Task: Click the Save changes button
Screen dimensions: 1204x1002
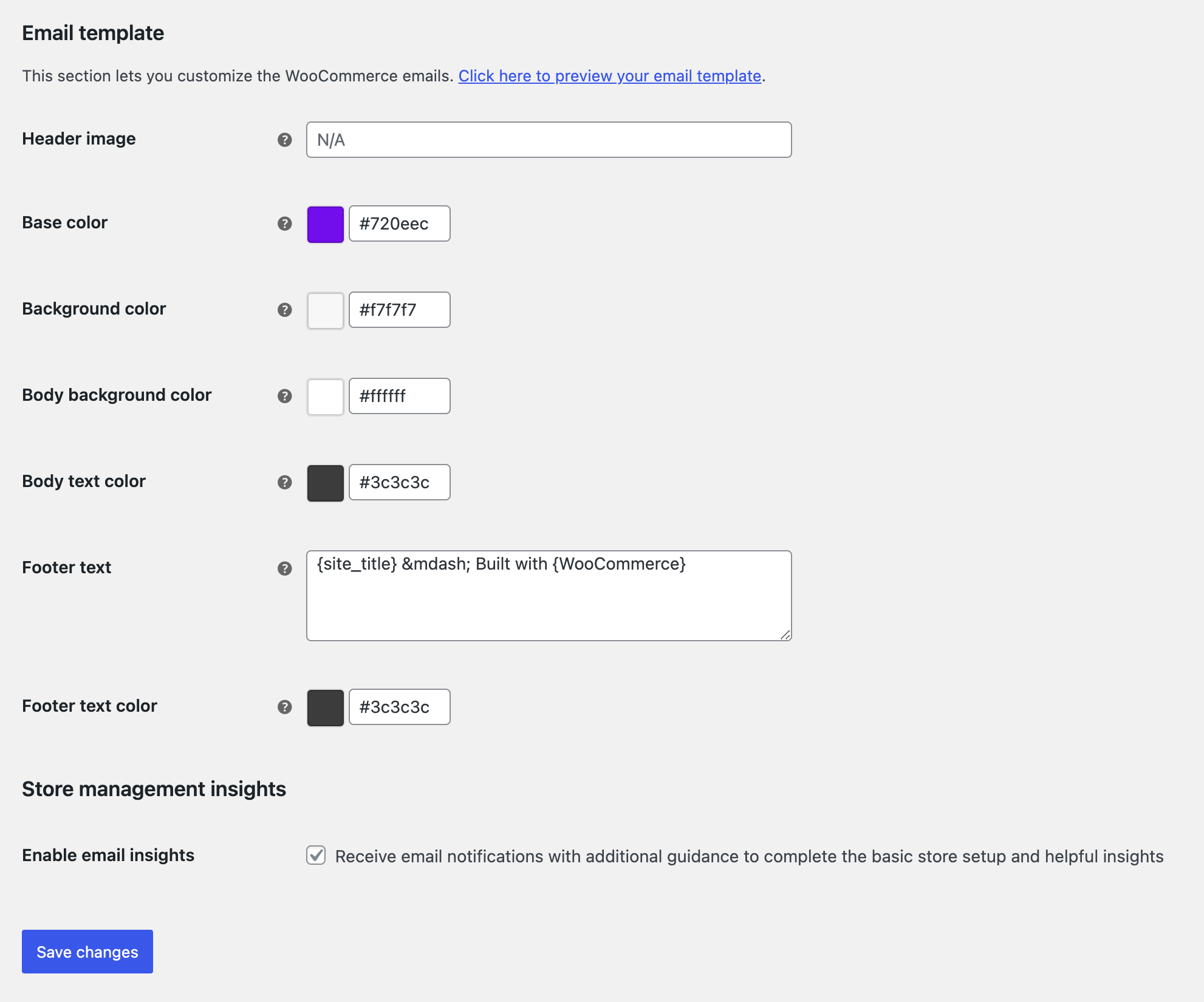Action: 87,952
